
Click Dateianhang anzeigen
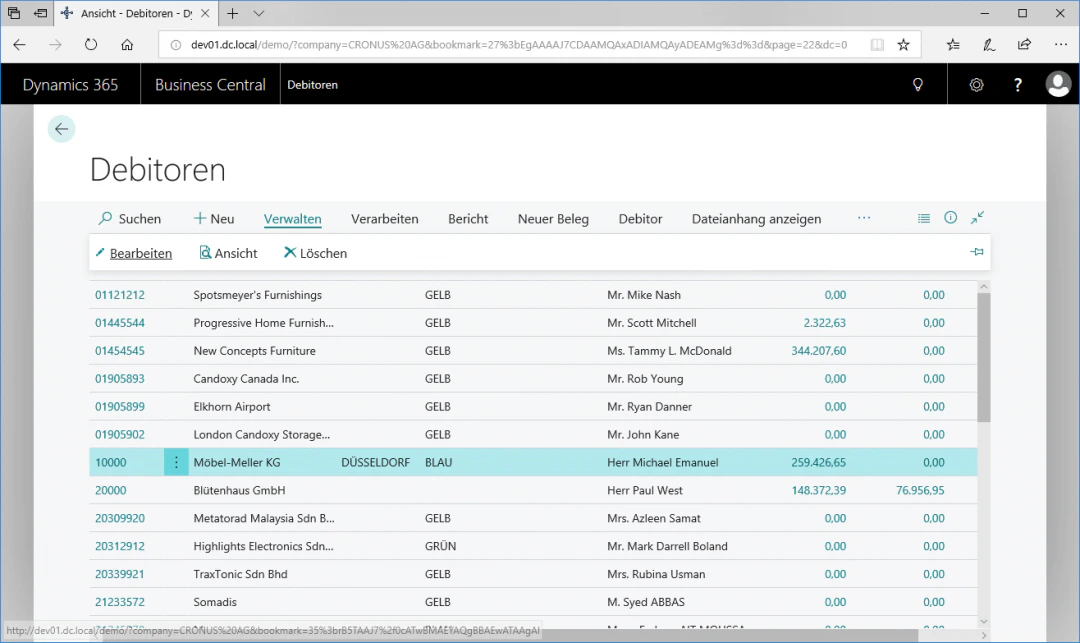tap(756, 219)
